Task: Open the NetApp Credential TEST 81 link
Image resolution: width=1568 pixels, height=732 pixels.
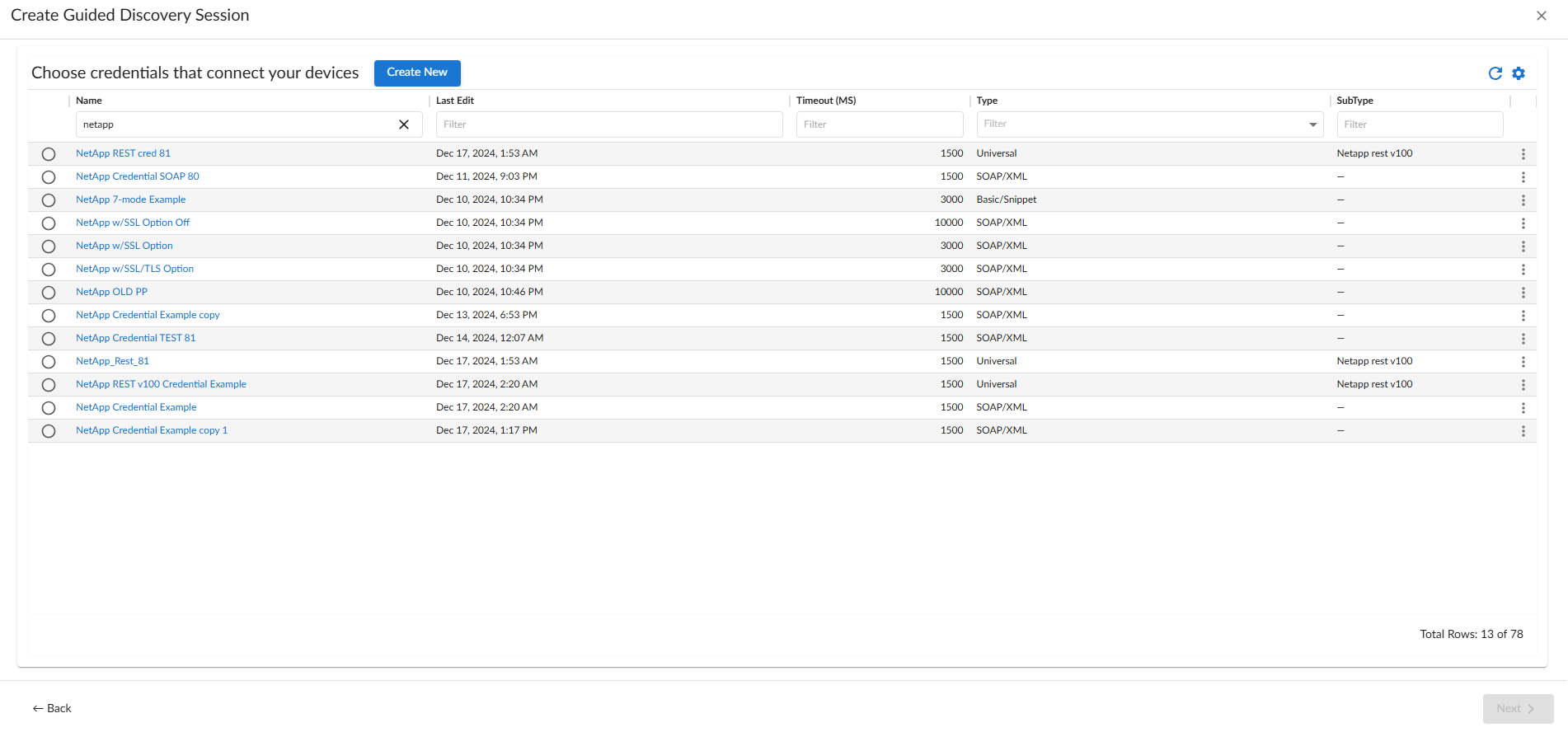Action: point(136,338)
